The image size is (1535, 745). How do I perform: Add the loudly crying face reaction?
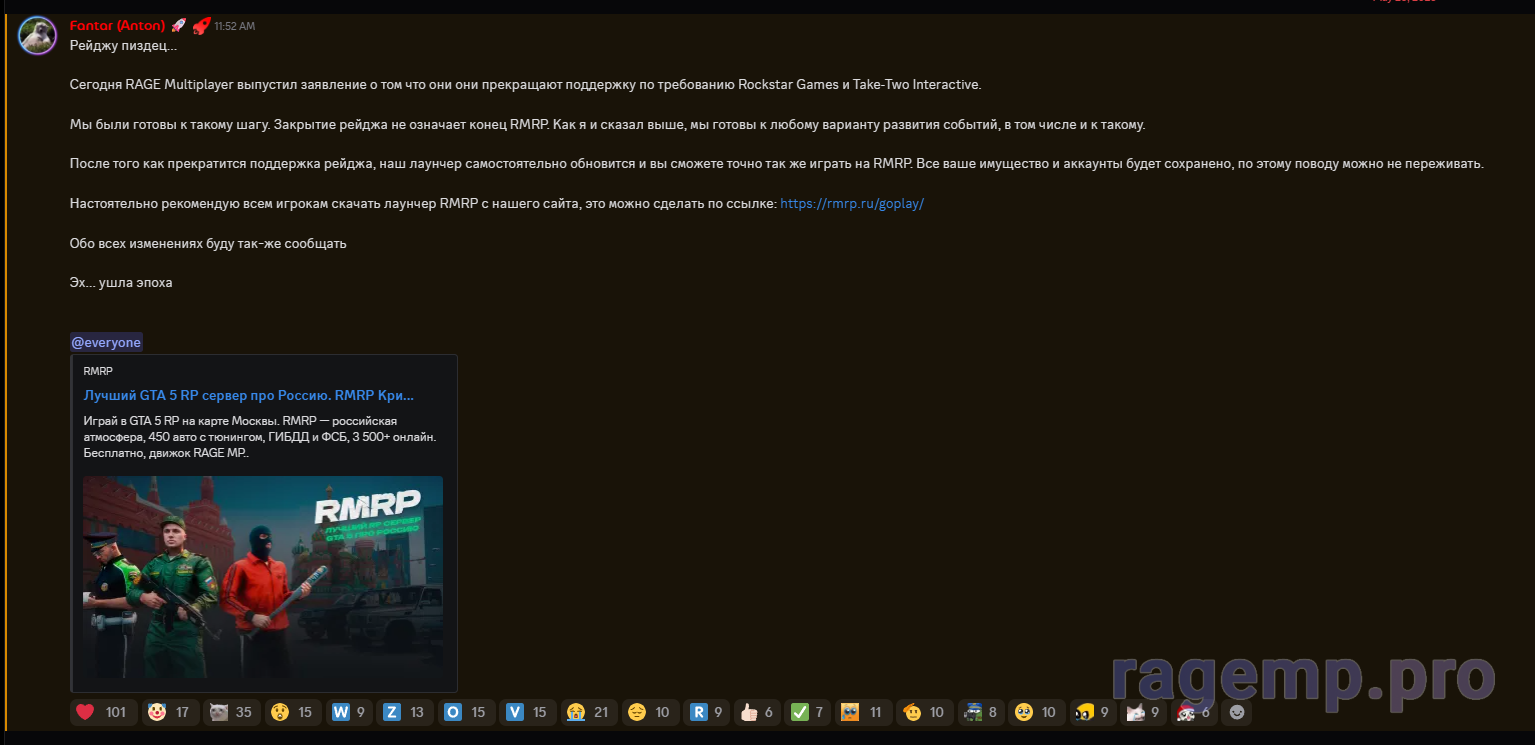(x=588, y=712)
